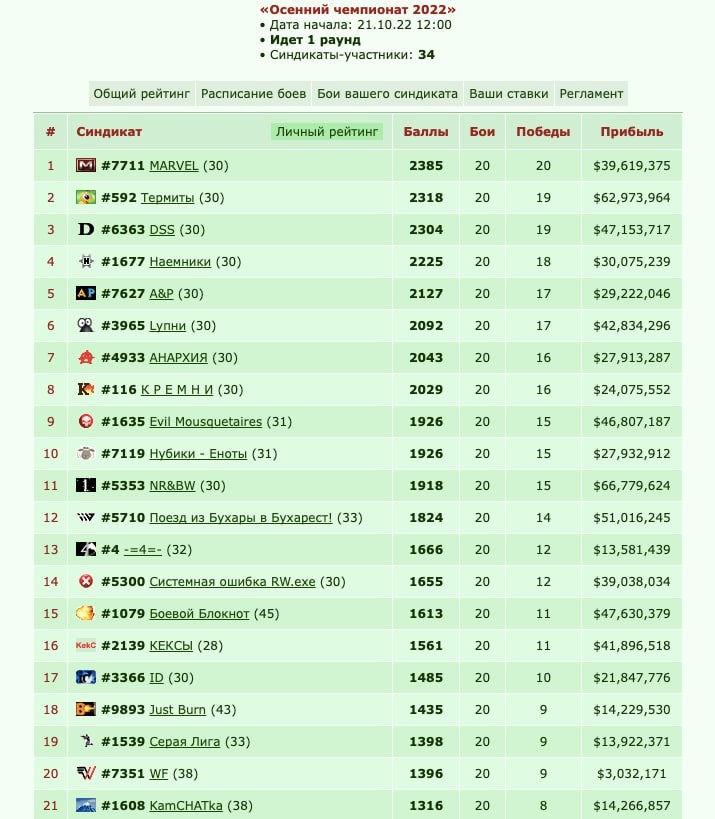Click the WF syndicate logo icon
This screenshot has height=819, width=715.
(x=86, y=774)
